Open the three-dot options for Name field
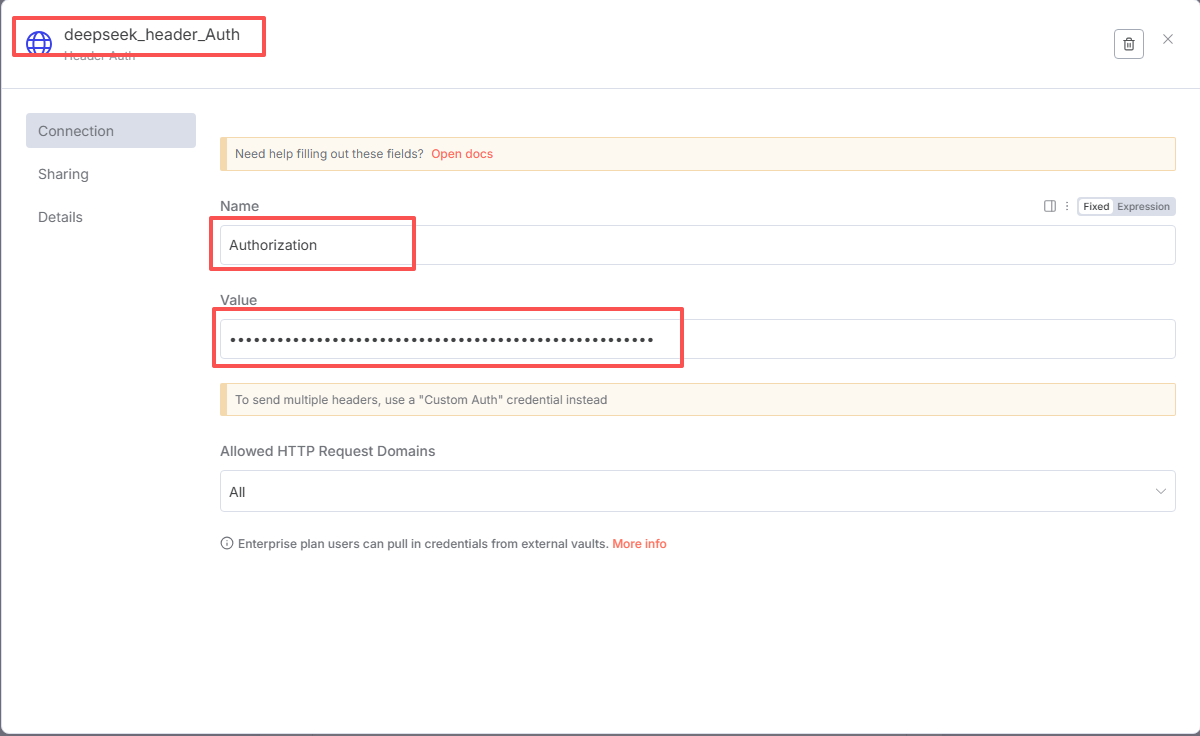This screenshot has width=1200, height=736. 1067,206
